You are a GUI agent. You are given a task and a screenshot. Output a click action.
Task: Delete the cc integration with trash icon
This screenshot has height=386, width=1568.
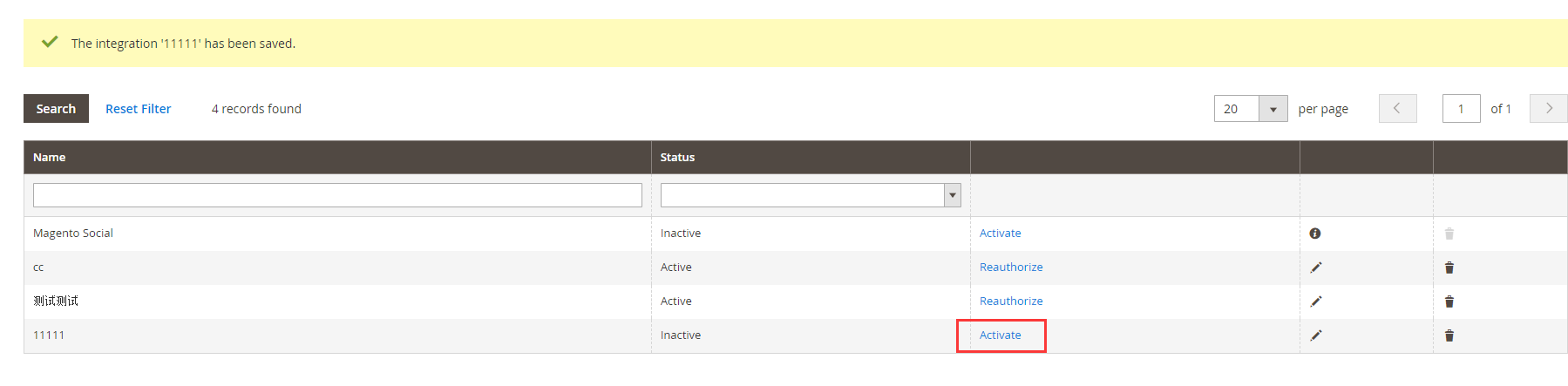[1449, 267]
